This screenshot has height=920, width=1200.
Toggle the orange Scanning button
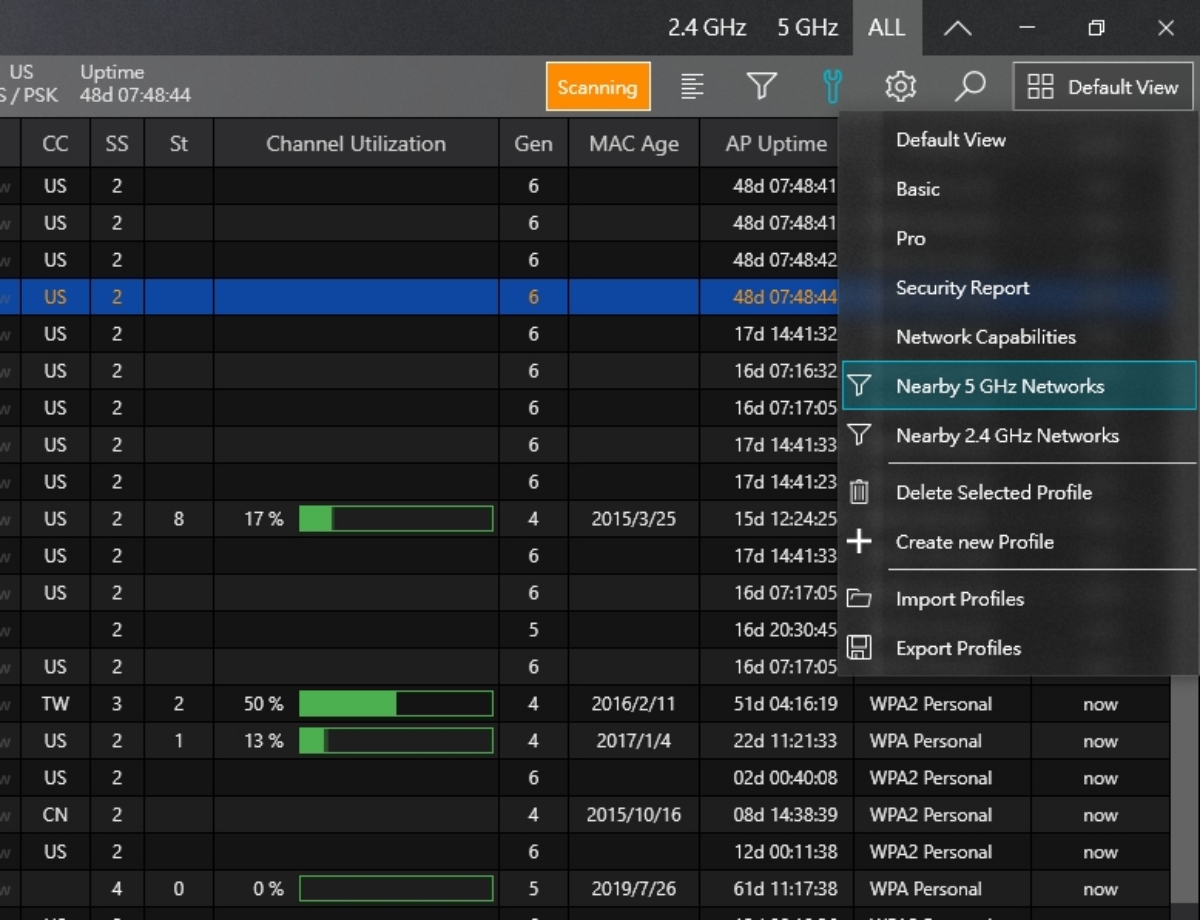pyautogui.click(x=597, y=87)
